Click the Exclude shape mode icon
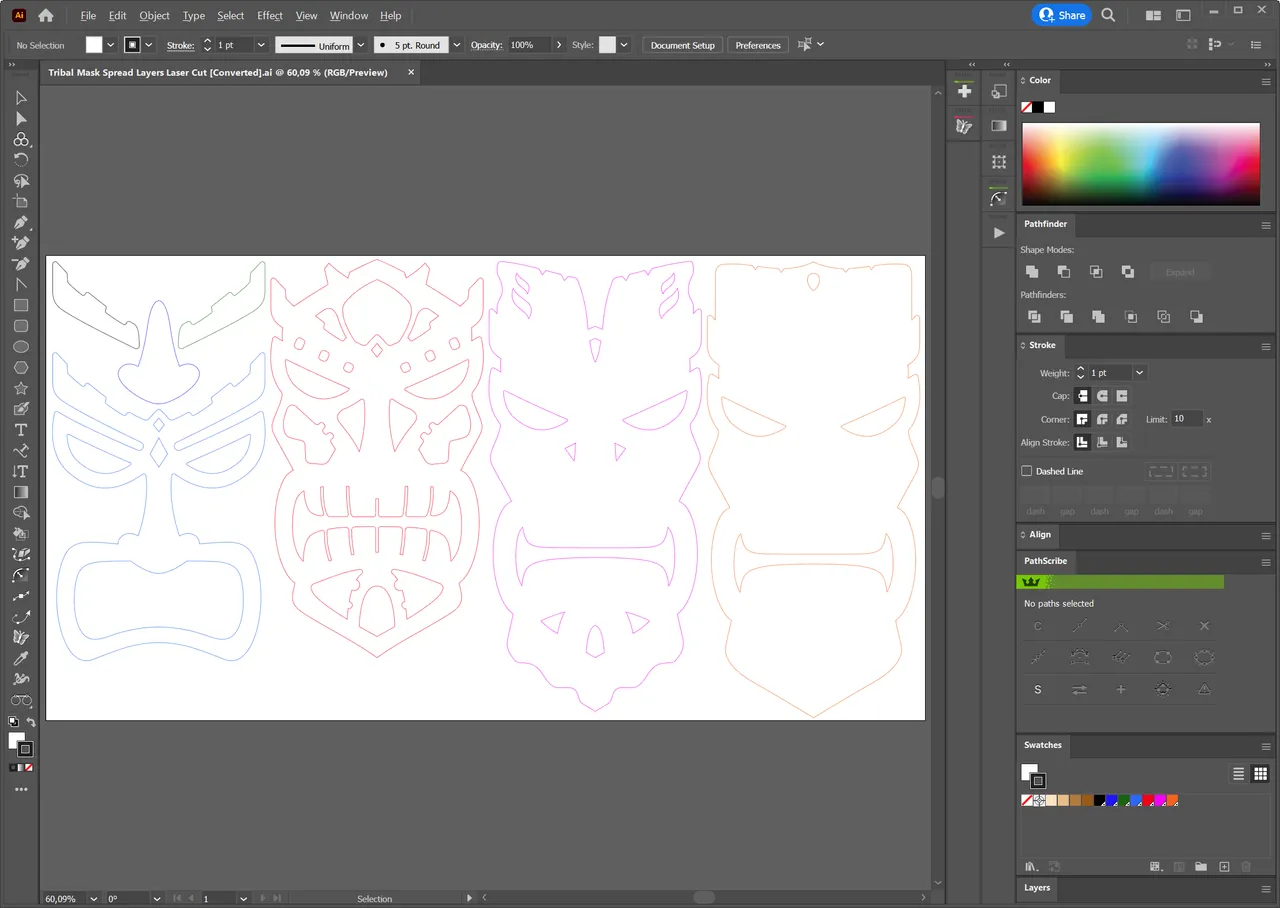 (1128, 272)
